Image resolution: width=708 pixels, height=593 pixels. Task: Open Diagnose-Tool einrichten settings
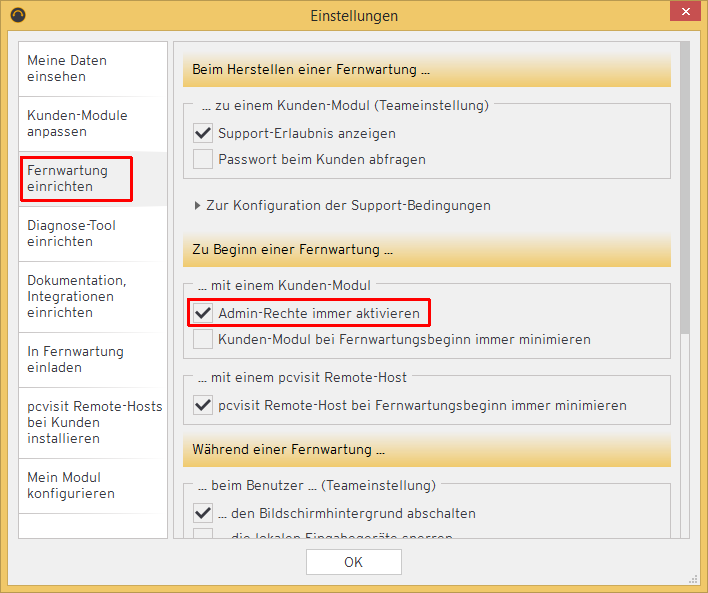coord(73,233)
